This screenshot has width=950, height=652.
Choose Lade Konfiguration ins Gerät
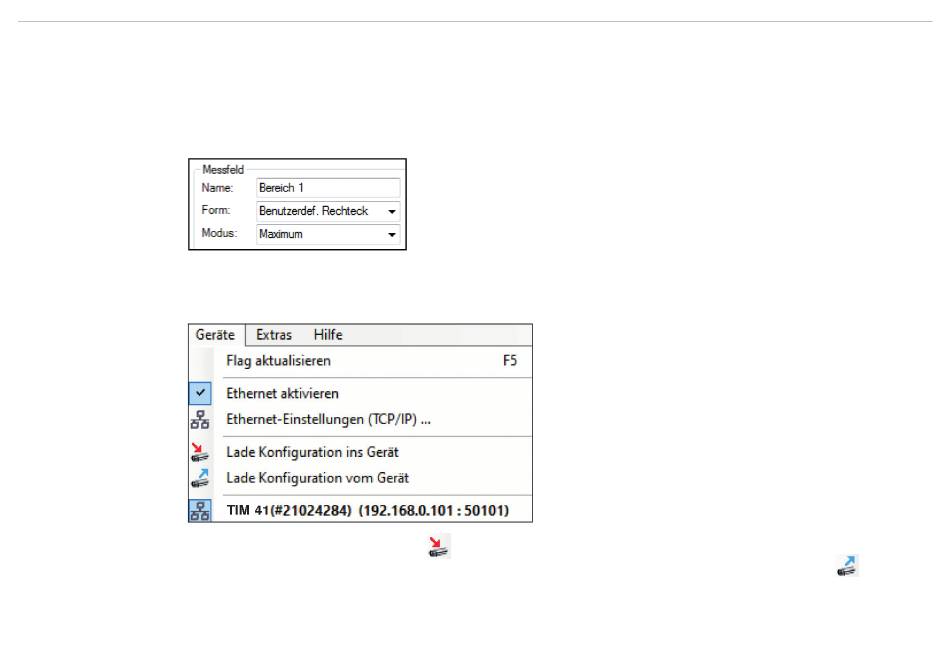click(x=313, y=452)
